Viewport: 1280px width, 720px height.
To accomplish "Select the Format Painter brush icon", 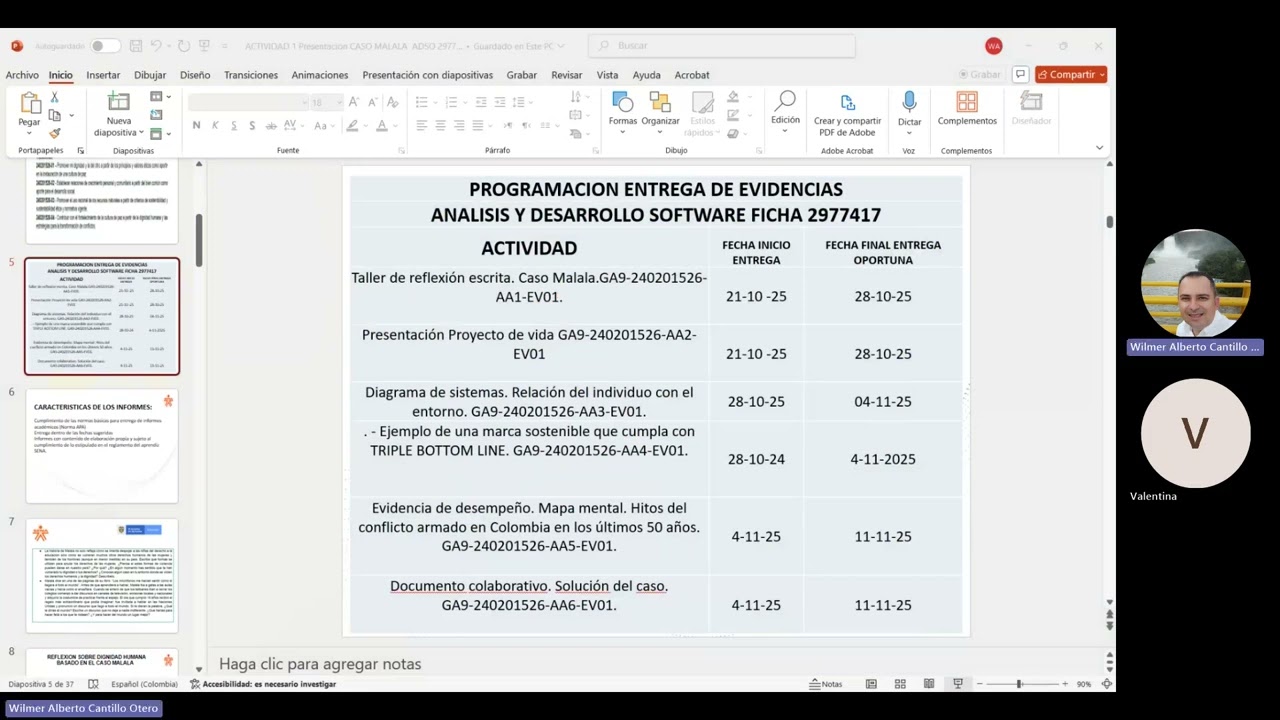I will click(55, 133).
